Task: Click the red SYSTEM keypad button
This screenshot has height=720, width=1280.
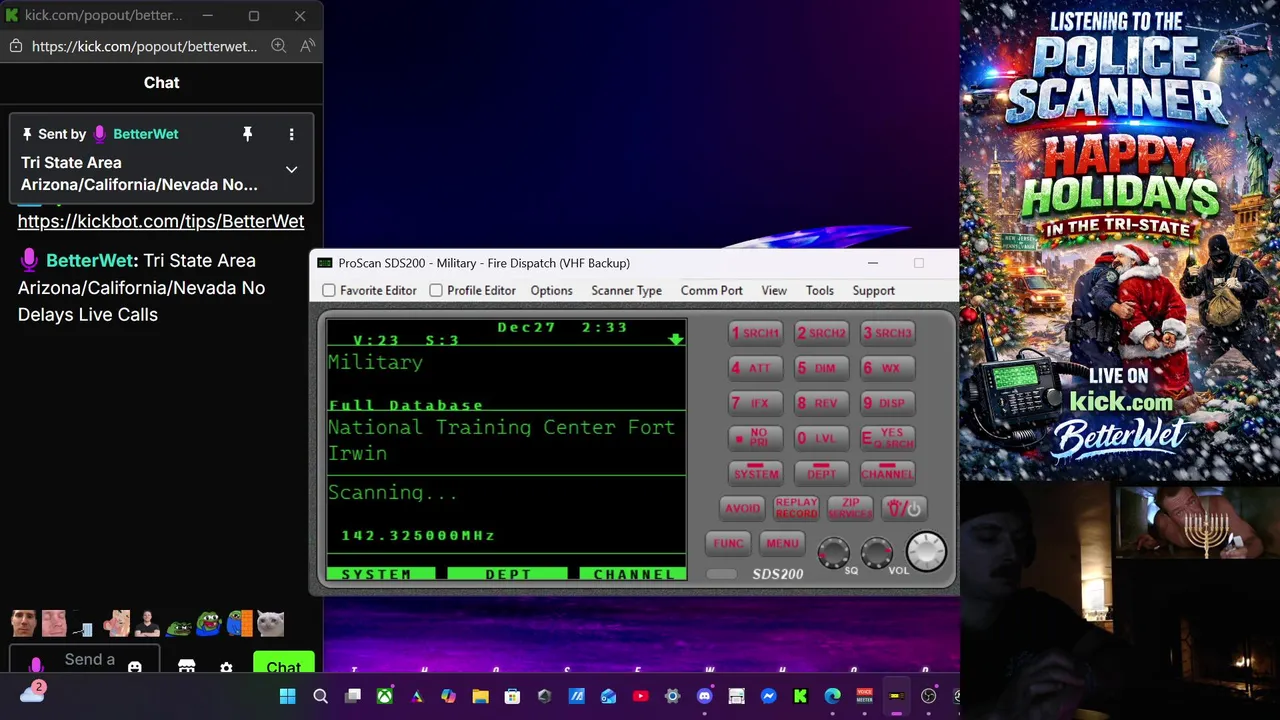Action: click(x=756, y=472)
